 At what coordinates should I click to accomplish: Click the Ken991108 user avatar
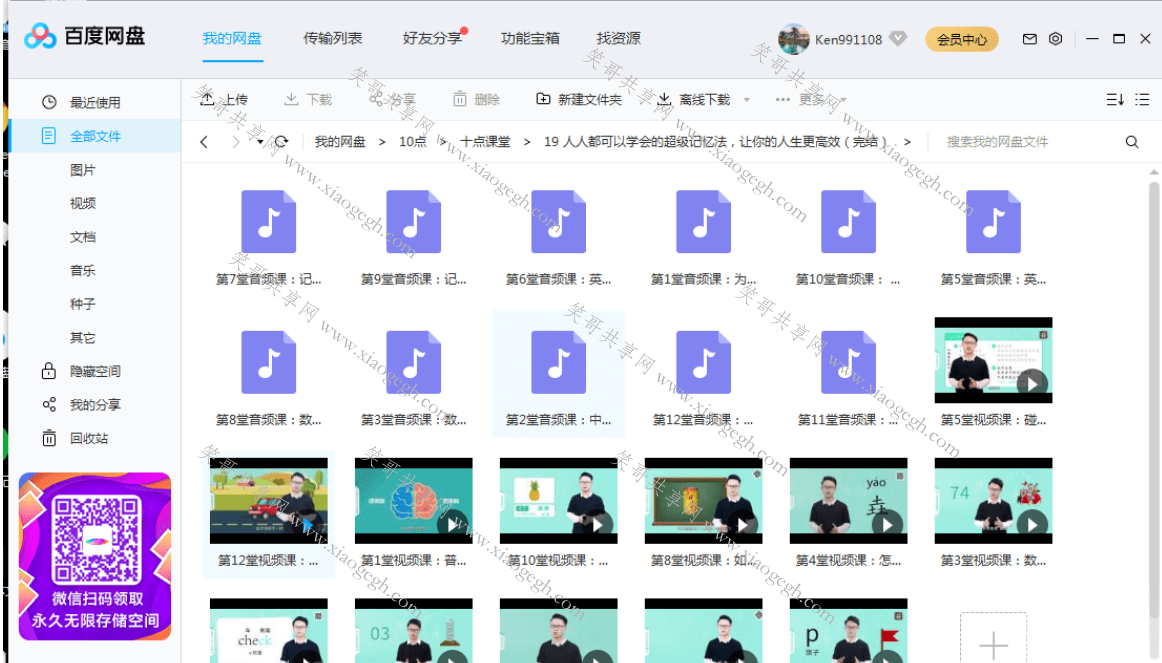[x=793, y=39]
